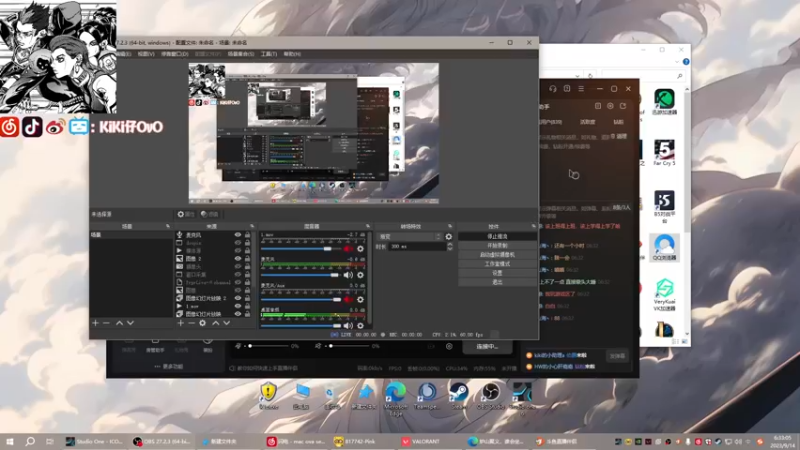Image resolution: width=800 pixels, height=450 pixels.
Task: Open gear settings for 桌面音频 audio track
Action: click(x=360, y=326)
